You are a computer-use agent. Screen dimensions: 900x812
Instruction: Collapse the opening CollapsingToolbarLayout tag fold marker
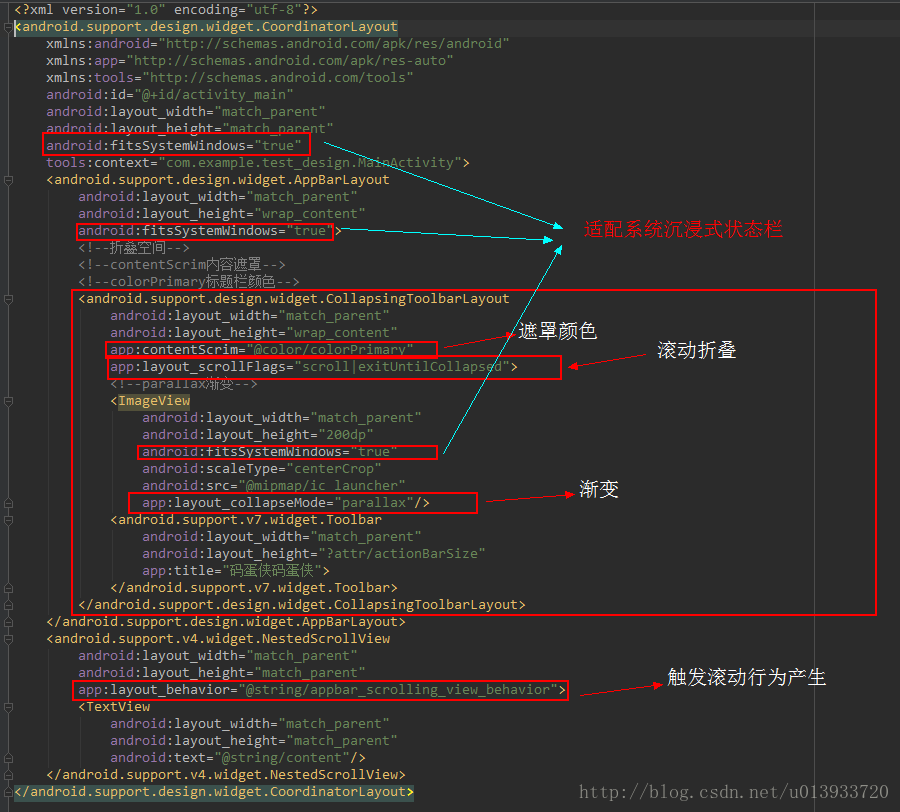click(8, 299)
